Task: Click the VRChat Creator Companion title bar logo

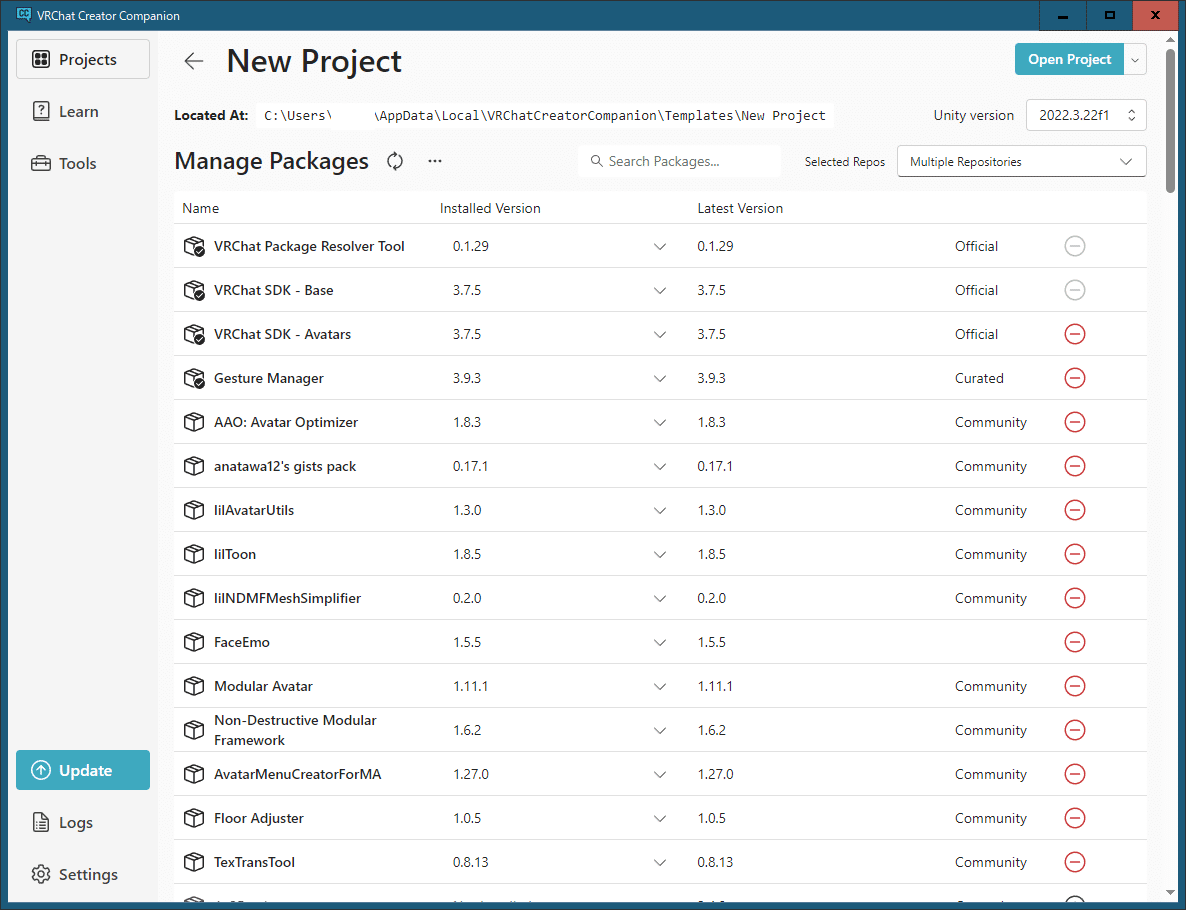Action: pyautogui.click(x=24, y=15)
